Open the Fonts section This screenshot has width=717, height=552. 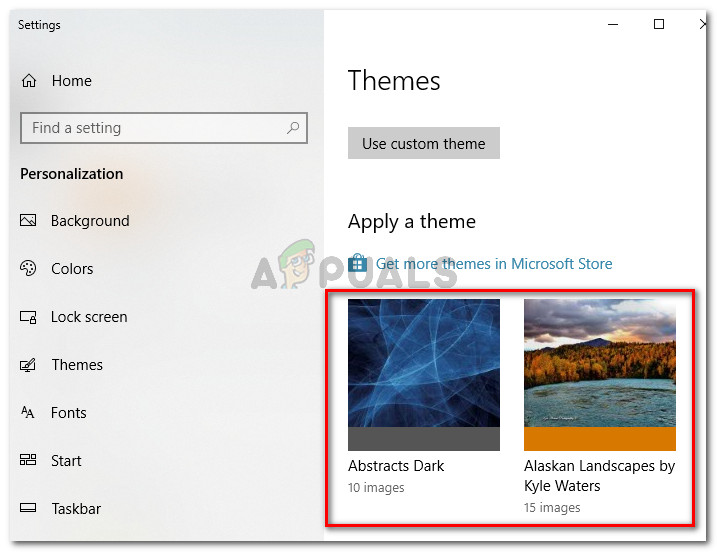point(69,413)
